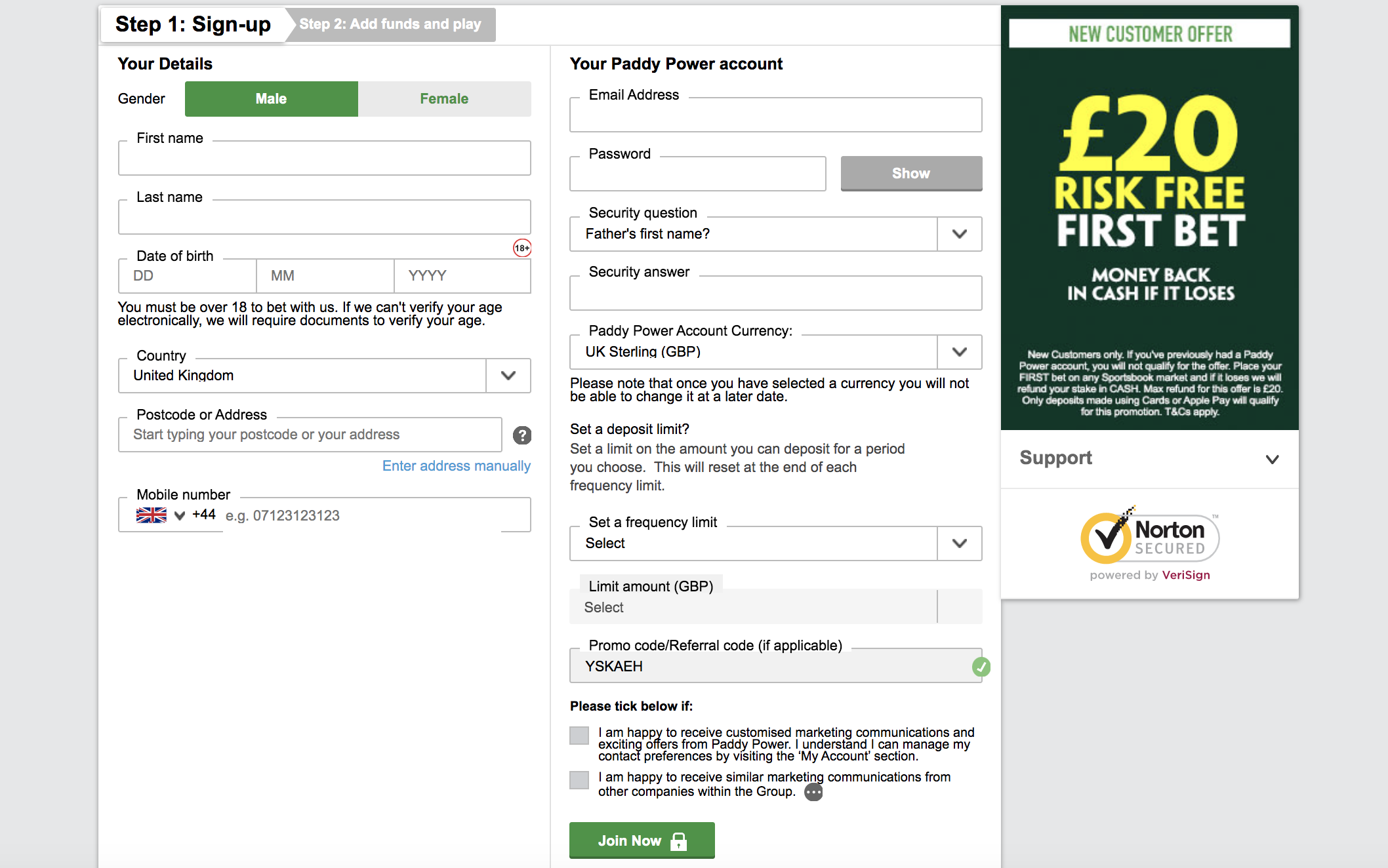The width and height of the screenshot is (1388, 868).
Task: Click the Email Address input field
Action: pyautogui.click(x=775, y=114)
